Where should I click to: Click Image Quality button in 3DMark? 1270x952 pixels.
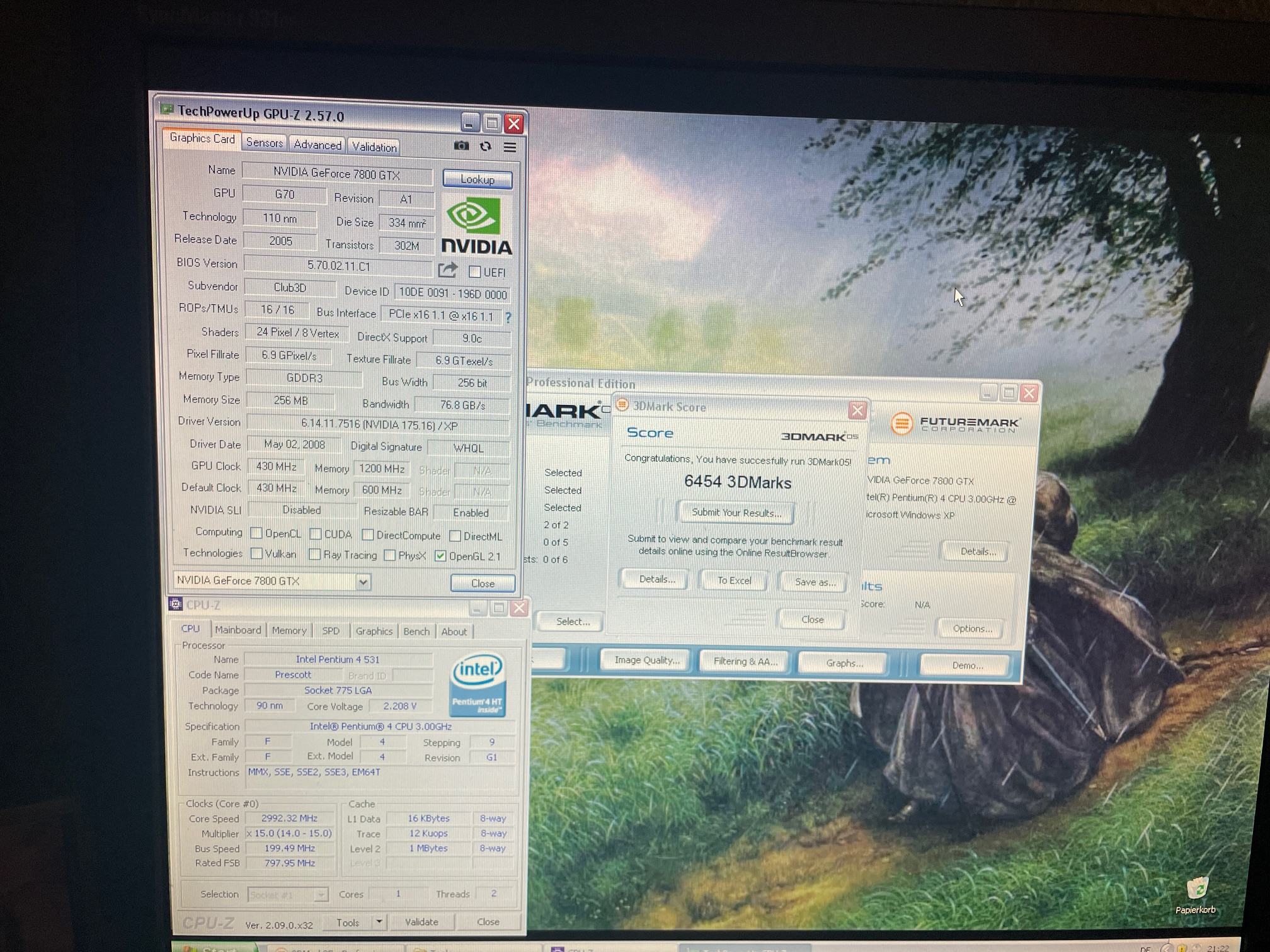pyautogui.click(x=647, y=660)
